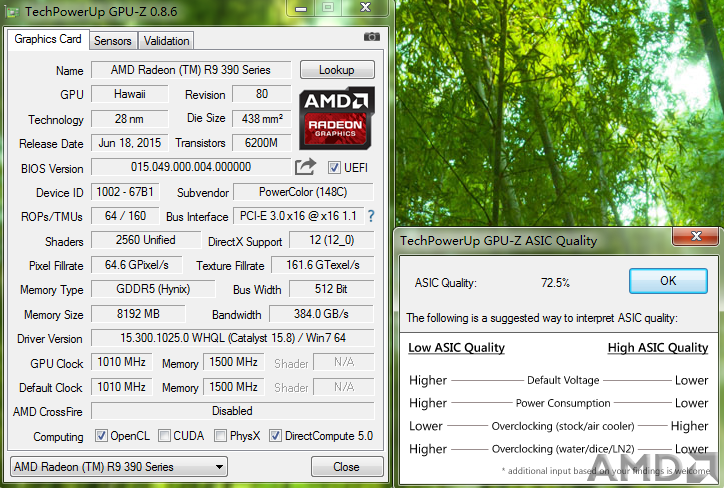
Task: Toggle the CUDA checkbox
Action: point(164,435)
